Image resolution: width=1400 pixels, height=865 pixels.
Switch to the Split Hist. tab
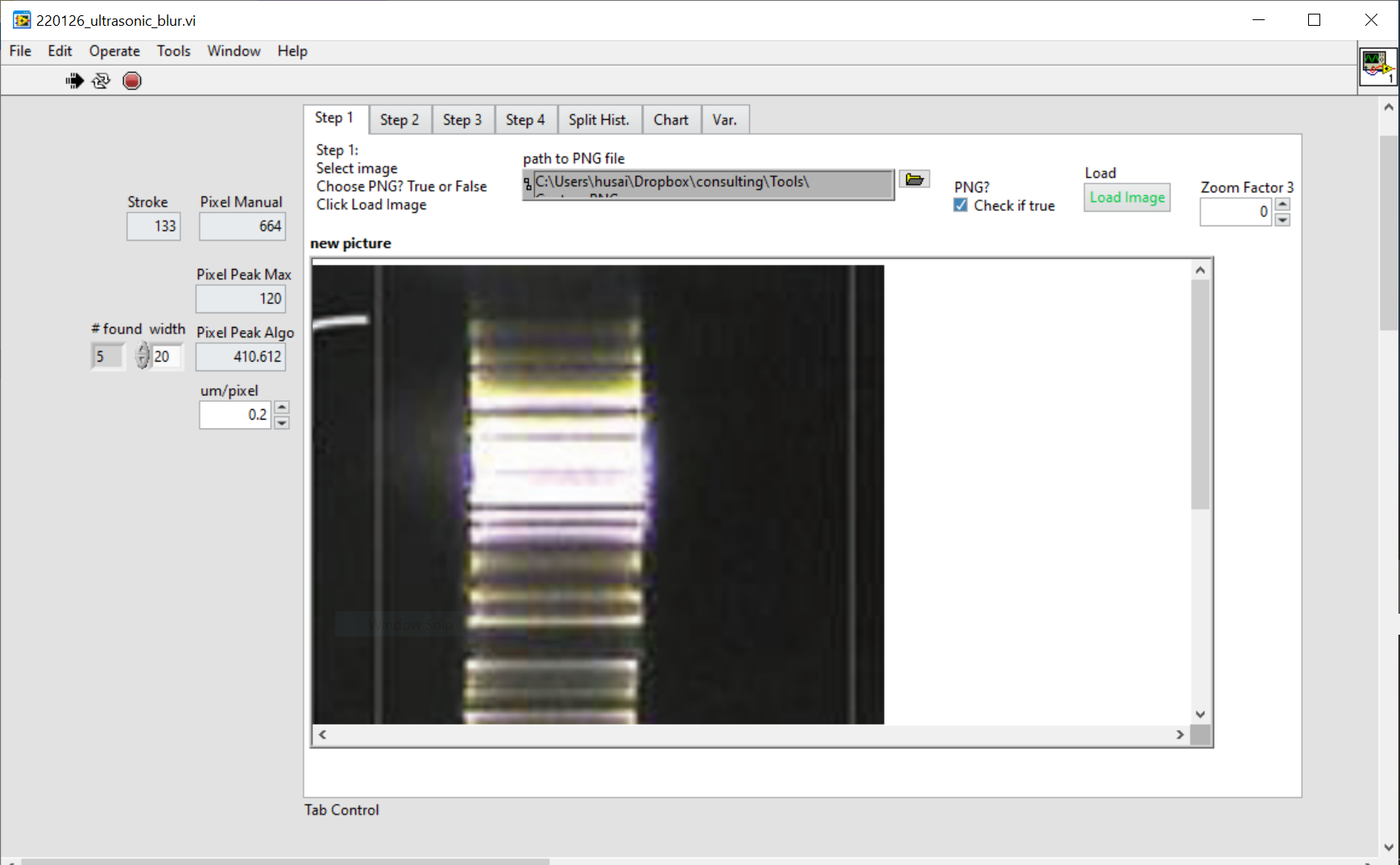click(599, 120)
